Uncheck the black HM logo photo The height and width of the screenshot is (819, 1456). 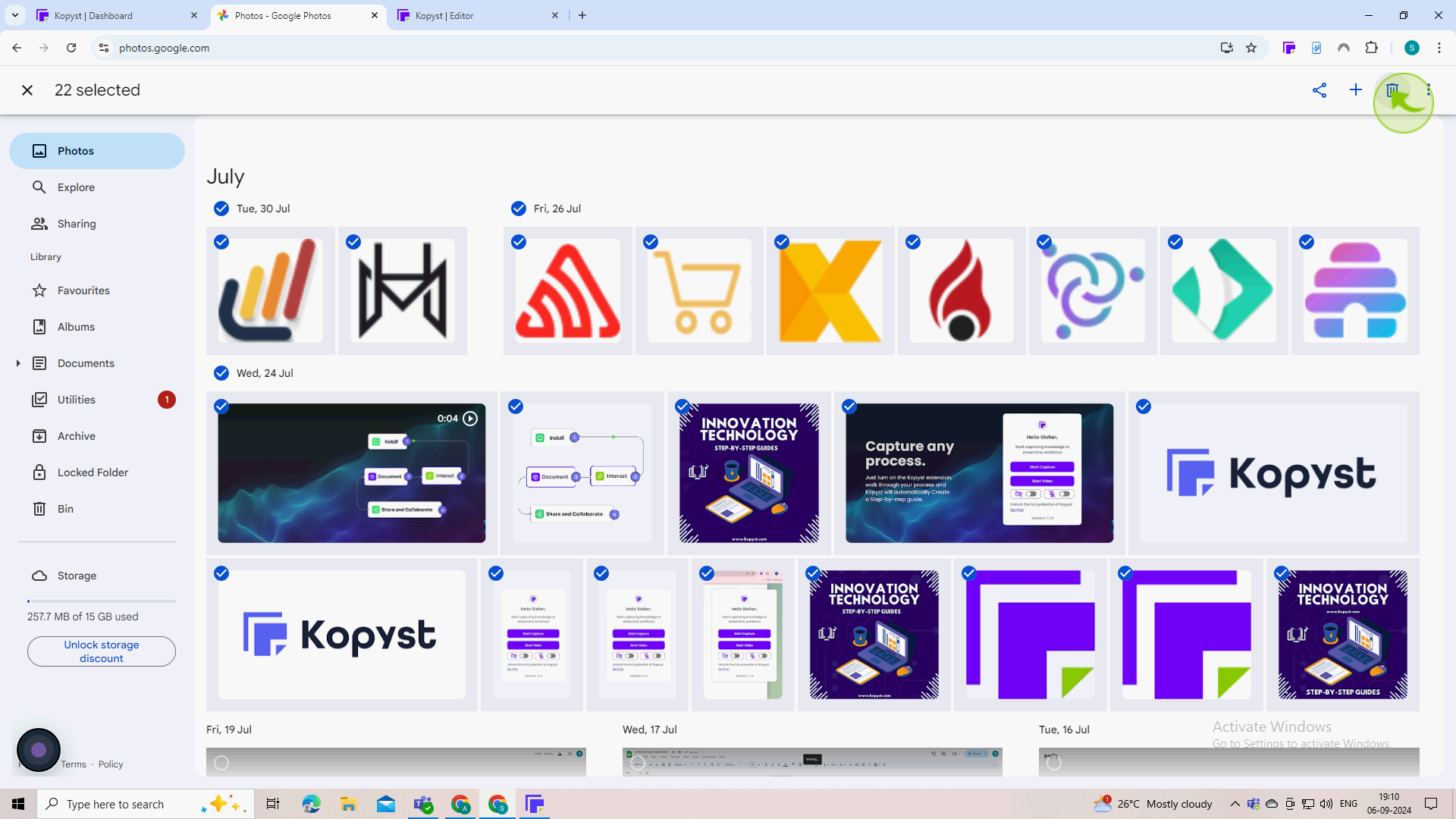(x=353, y=242)
